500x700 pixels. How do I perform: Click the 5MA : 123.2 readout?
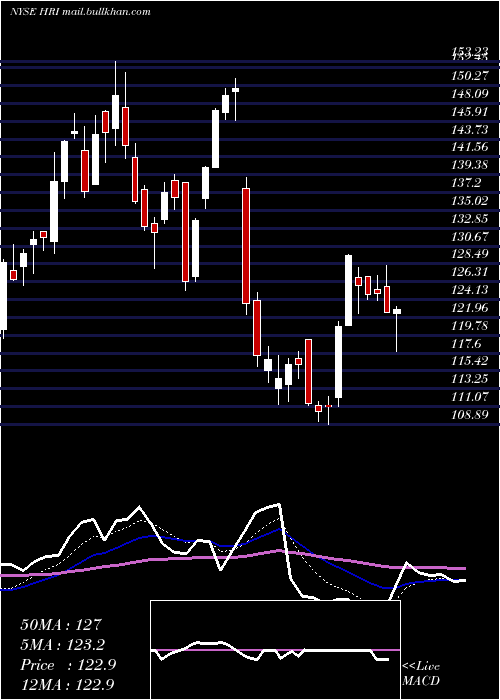coord(62,645)
